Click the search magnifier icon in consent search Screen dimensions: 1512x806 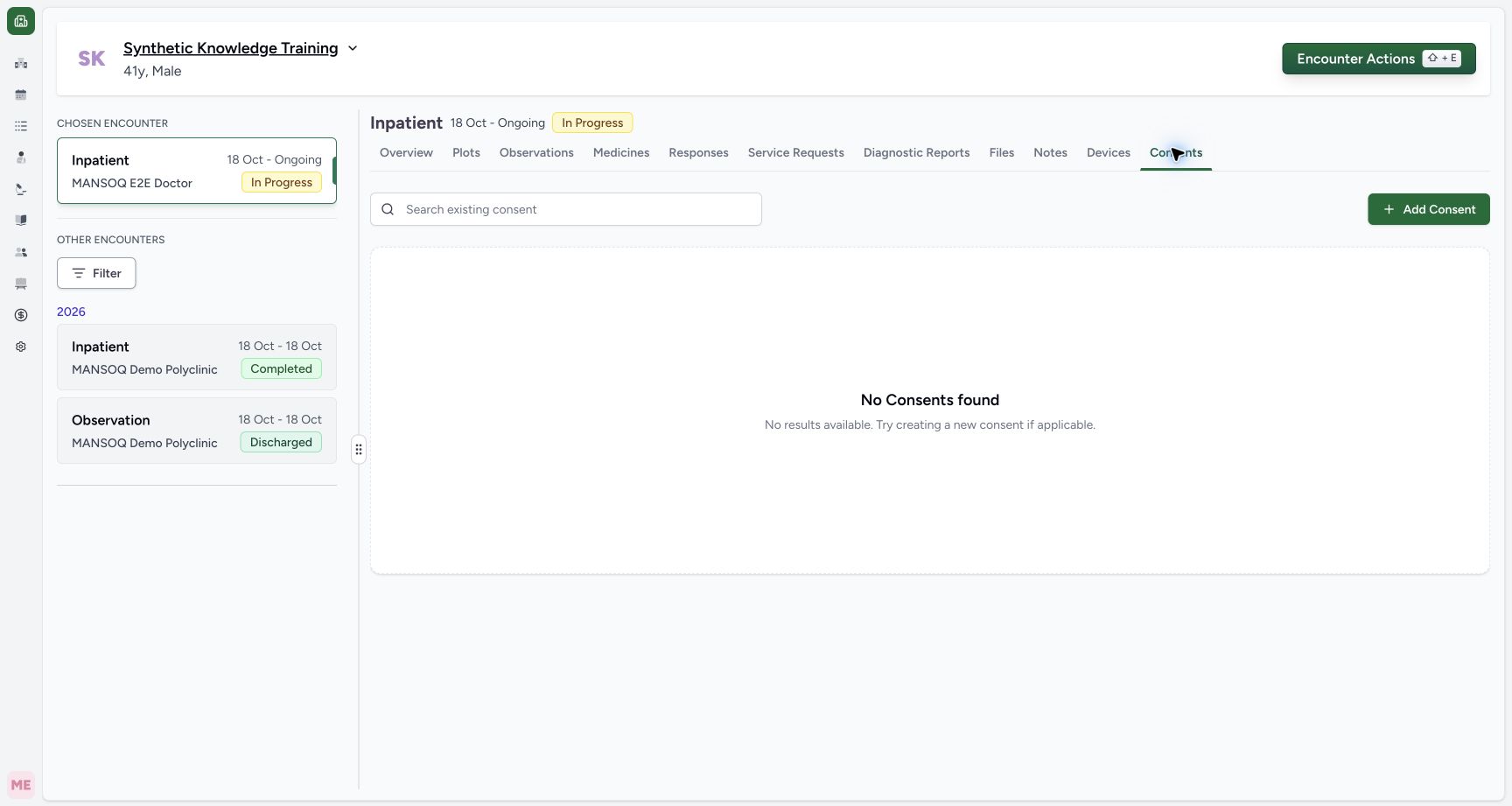(388, 209)
